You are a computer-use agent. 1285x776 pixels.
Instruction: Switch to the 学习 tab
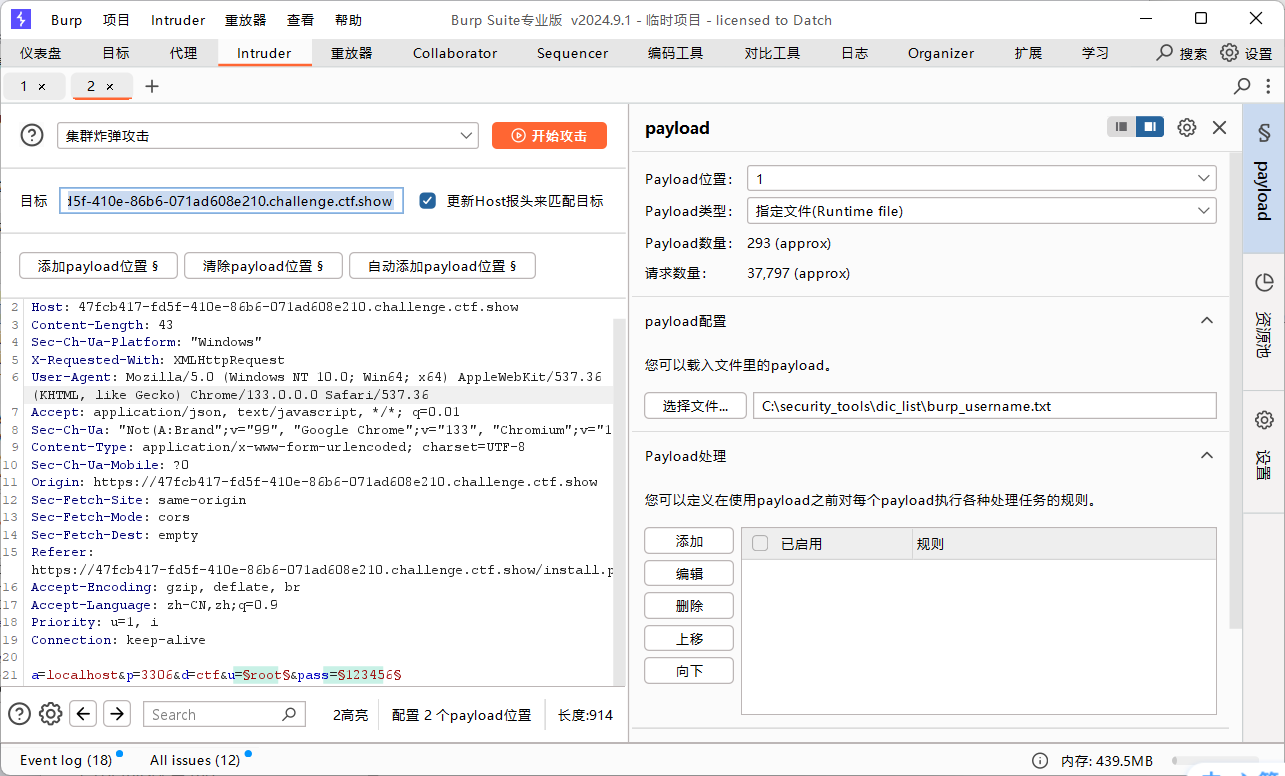coord(1095,53)
